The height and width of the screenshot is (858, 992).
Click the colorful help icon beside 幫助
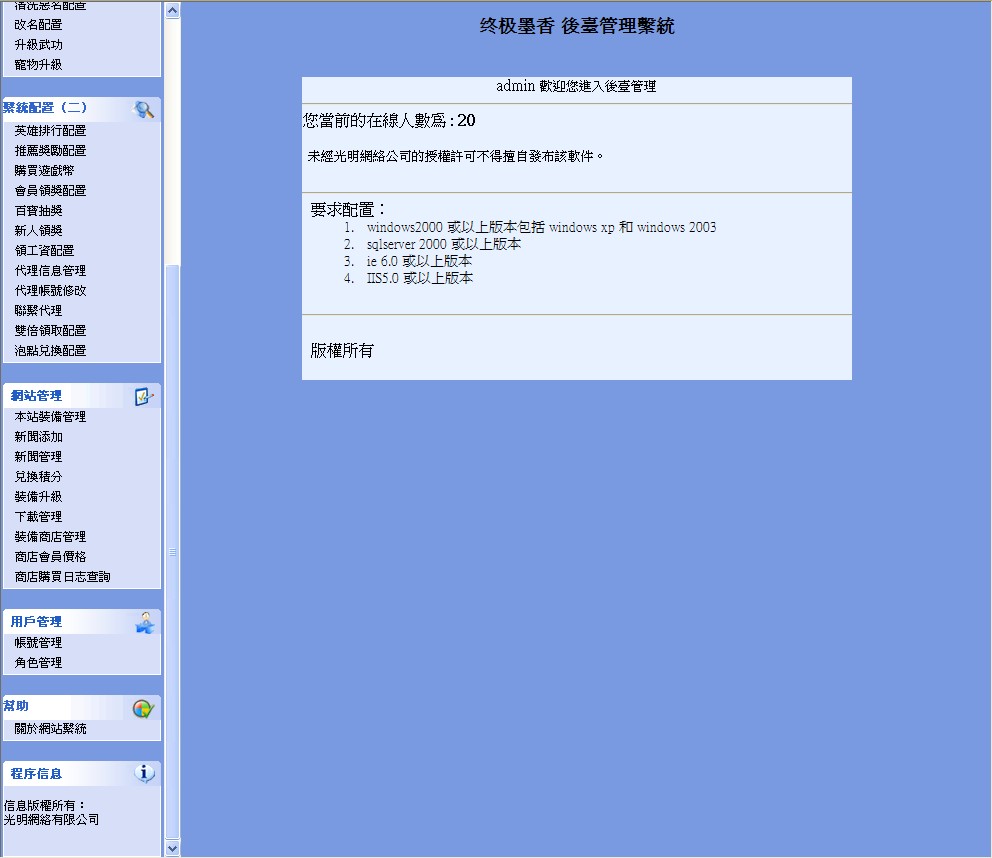[144, 708]
